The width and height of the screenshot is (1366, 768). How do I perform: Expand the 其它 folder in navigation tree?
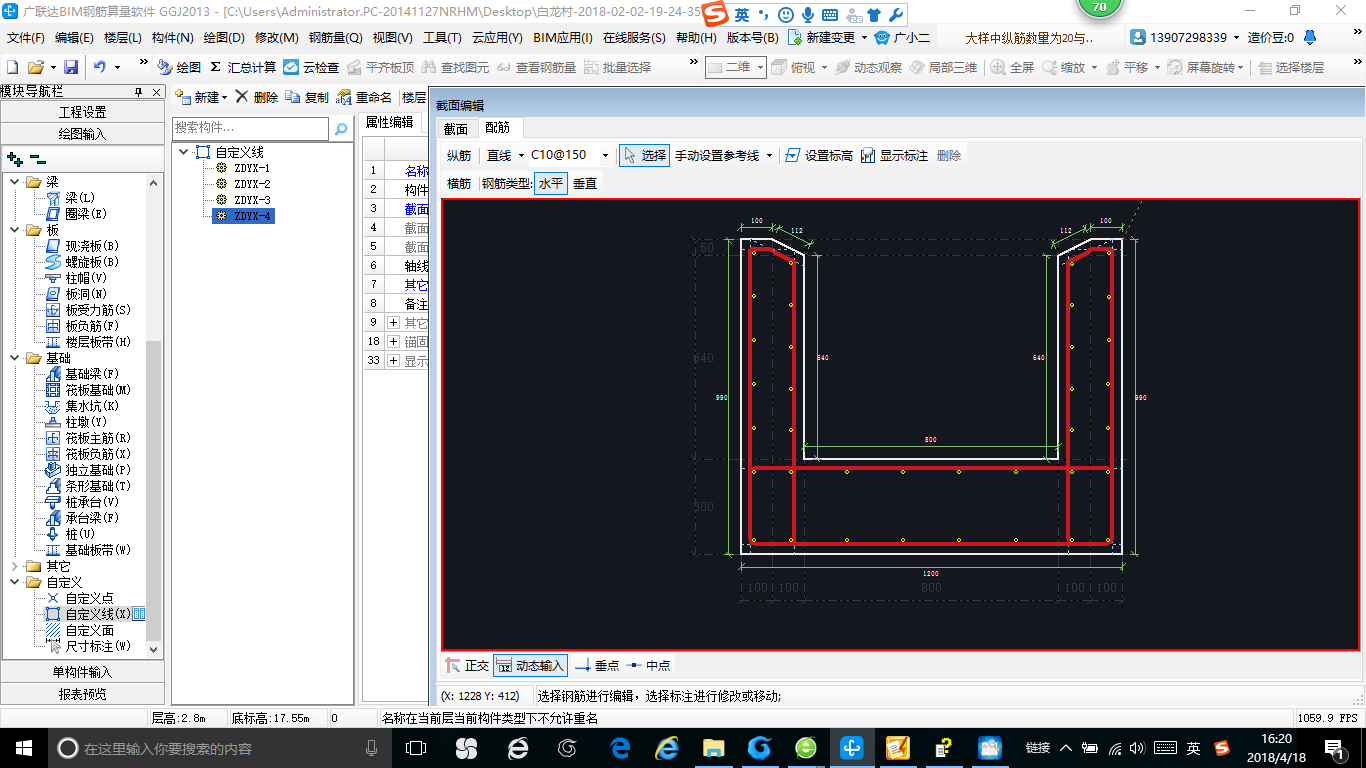[x=15, y=566]
